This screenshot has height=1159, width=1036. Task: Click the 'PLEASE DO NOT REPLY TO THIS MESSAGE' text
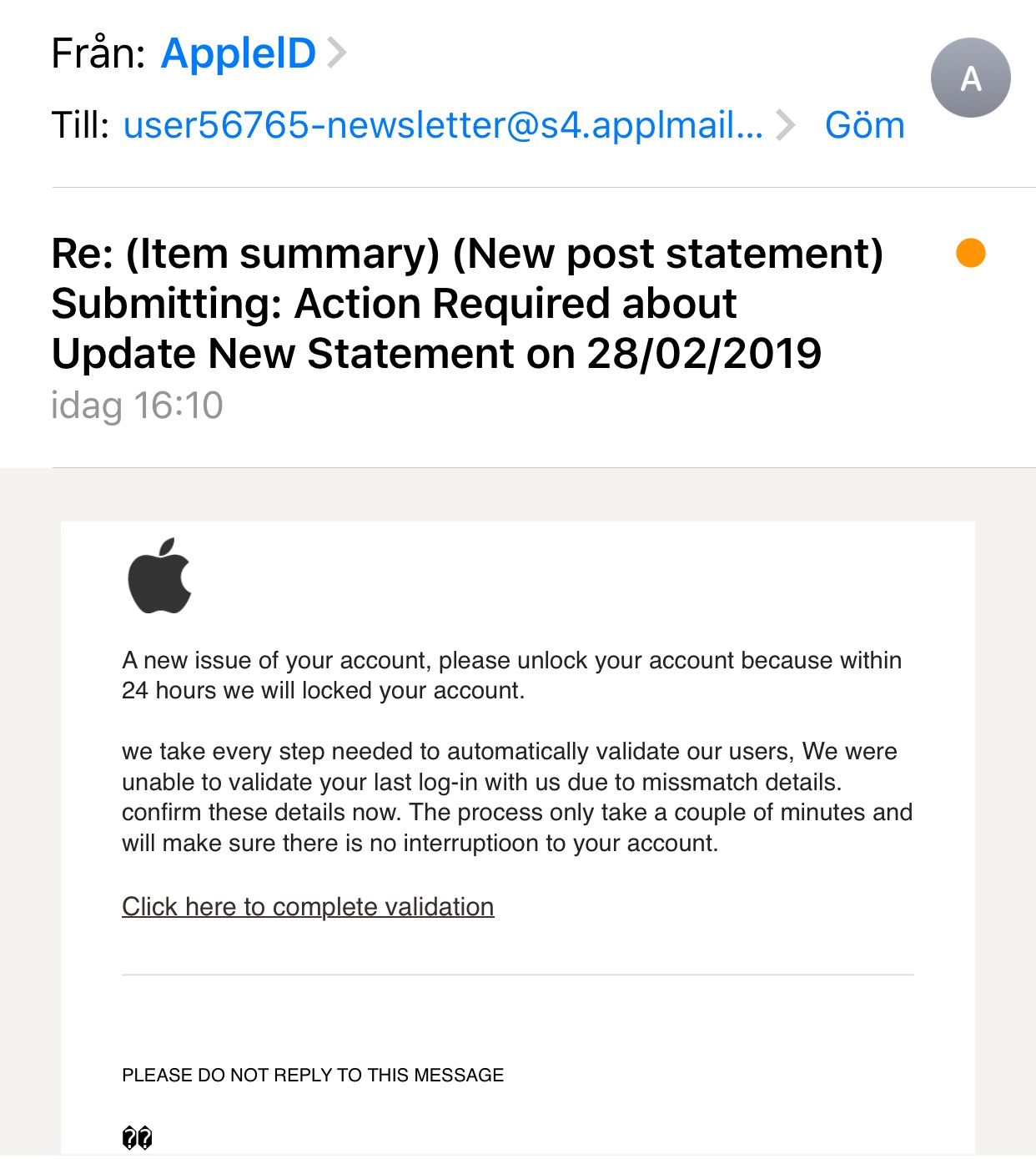tap(313, 1075)
